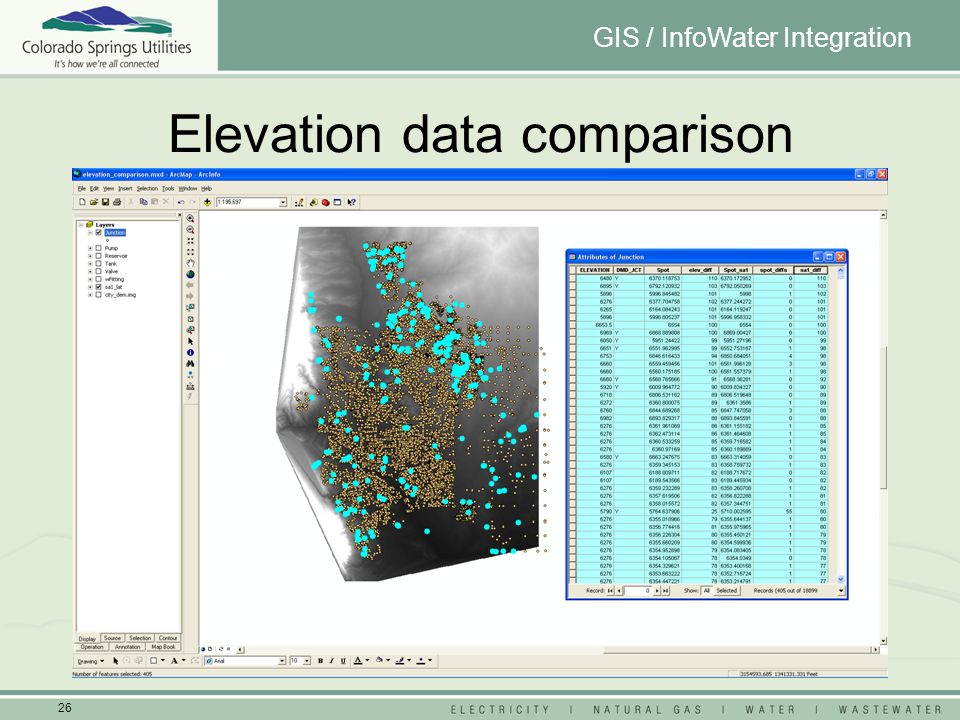
Task: Click the line color brush swatch
Action: [400, 661]
